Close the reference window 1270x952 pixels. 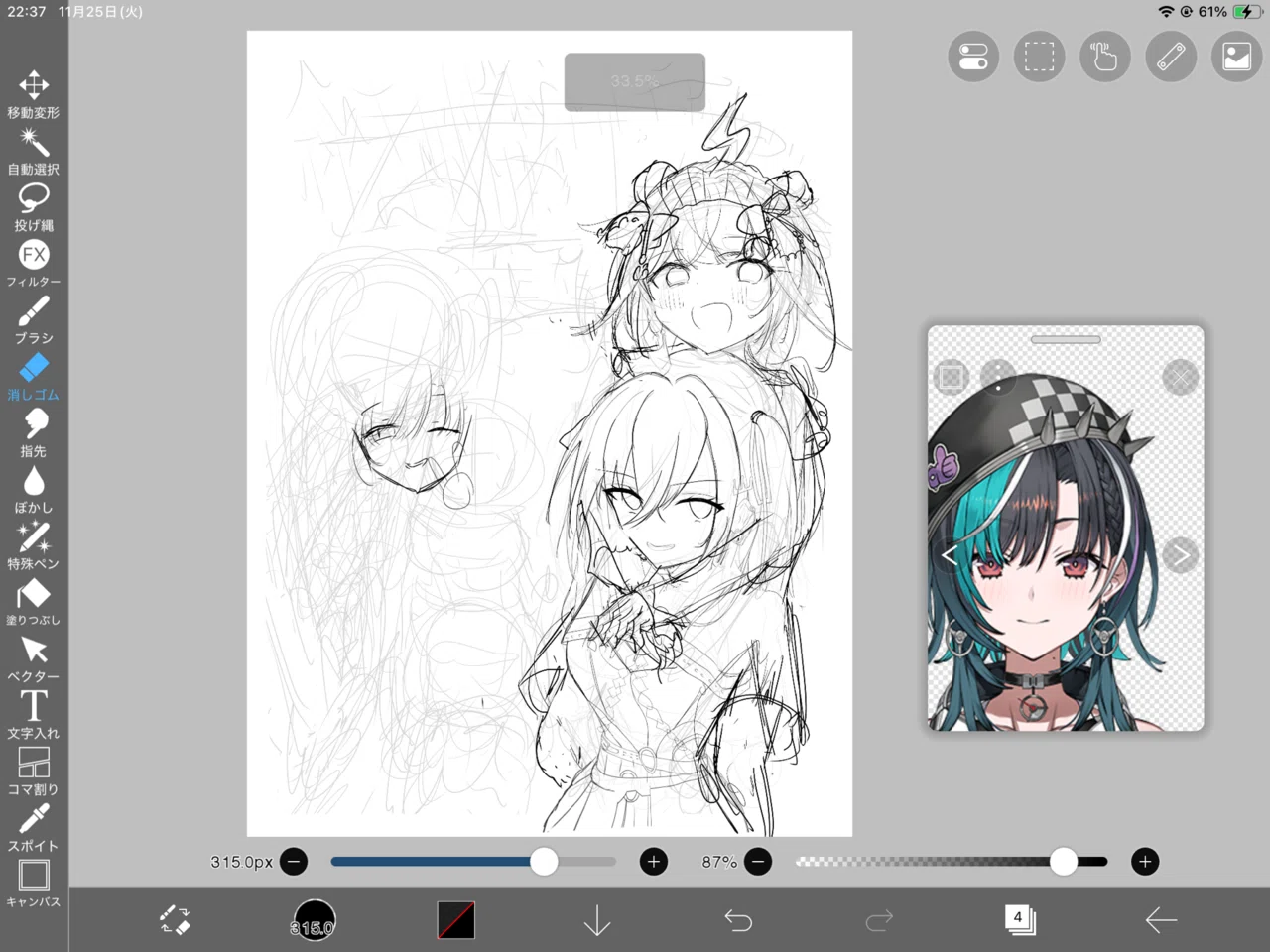(1180, 377)
